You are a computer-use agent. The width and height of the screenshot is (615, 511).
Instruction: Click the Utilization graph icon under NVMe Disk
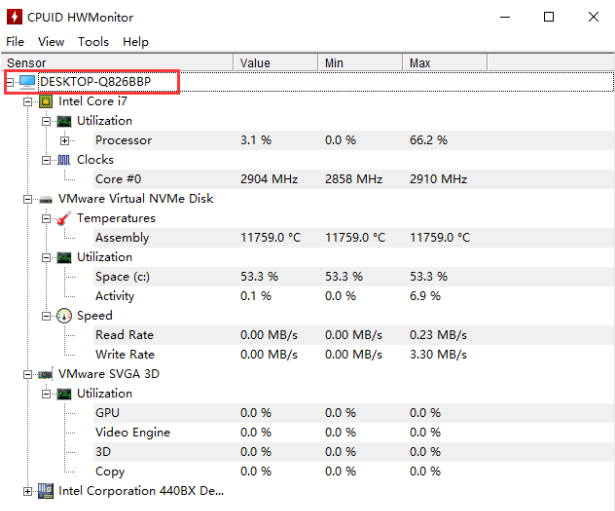click(x=64, y=258)
